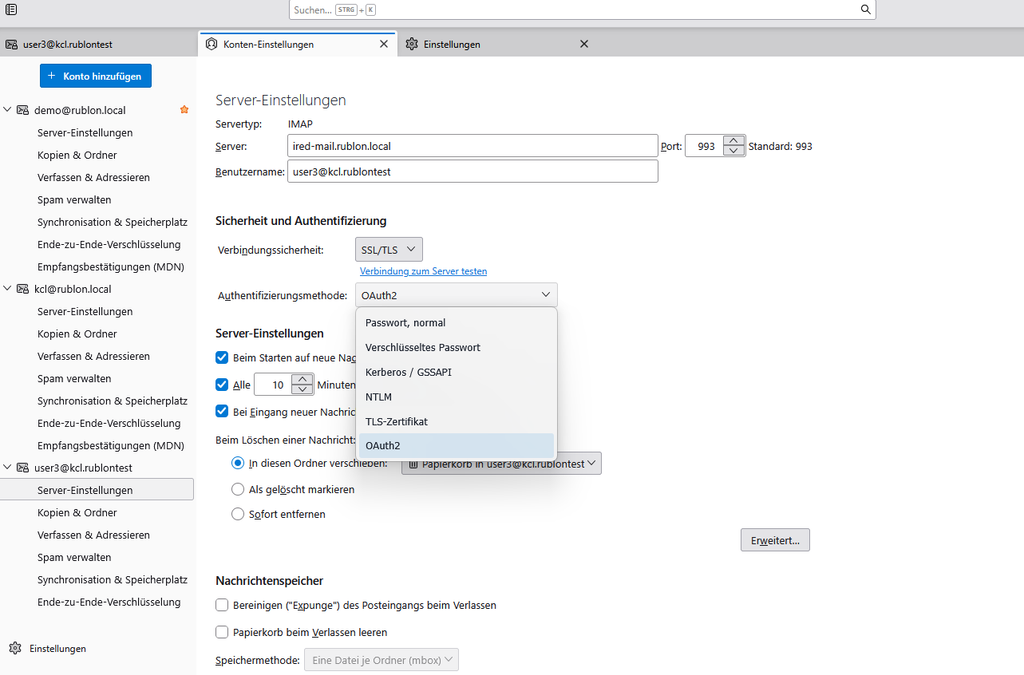
Task: Click the mail account icon of kcl@rublon.local
Action: click(x=23, y=289)
